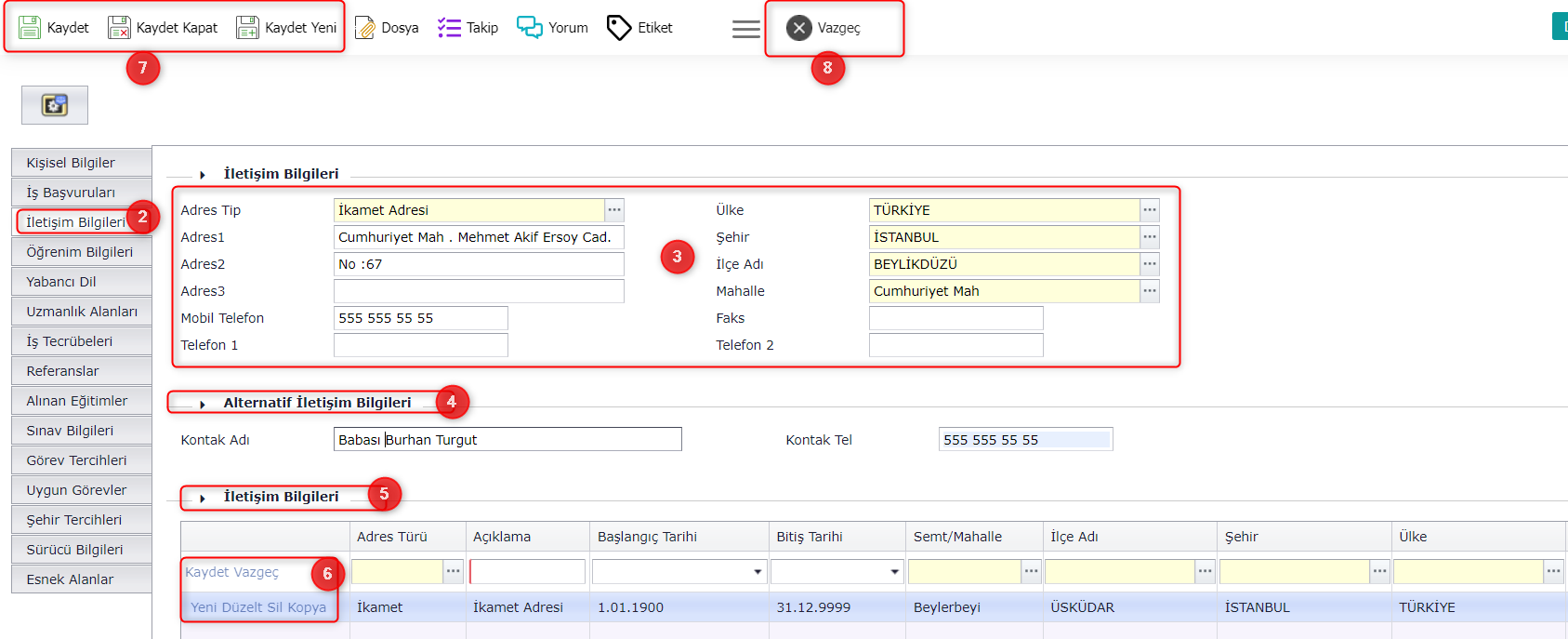This screenshot has width=1568, height=639.
Task: Open the Yorum comments tool
Action: click(x=552, y=28)
